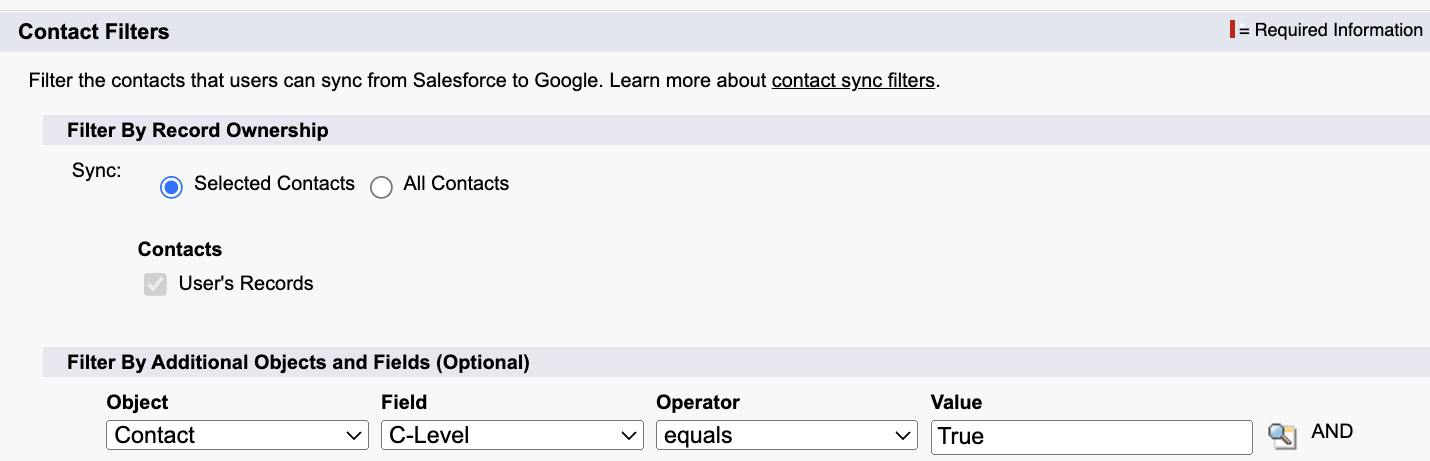This screenshot has height=461, width=1430.
Task: Click the AND text after the lookup icon
Action: pyautogui.click(x=1332, y=432)
